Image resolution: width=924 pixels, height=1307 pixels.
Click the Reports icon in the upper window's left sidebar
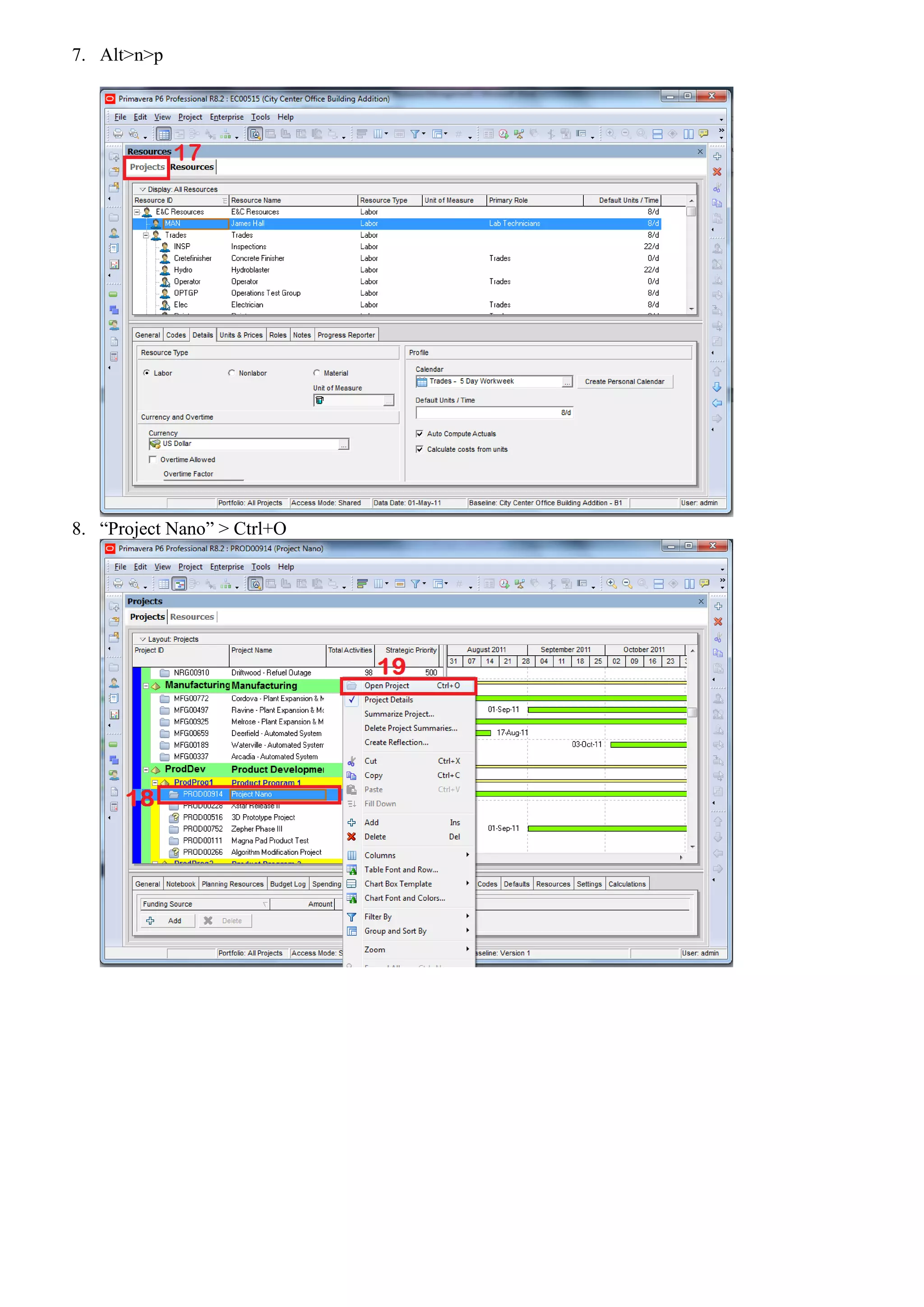coord(114,249)
